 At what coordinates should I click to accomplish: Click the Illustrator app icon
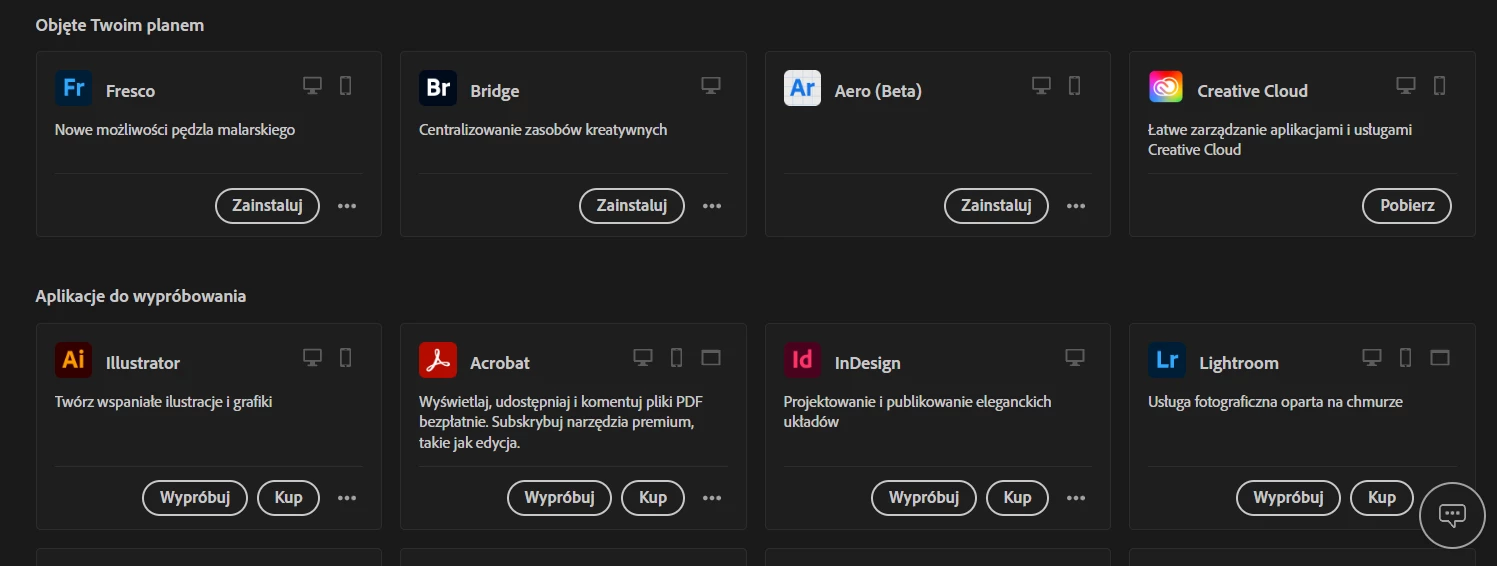74,360
